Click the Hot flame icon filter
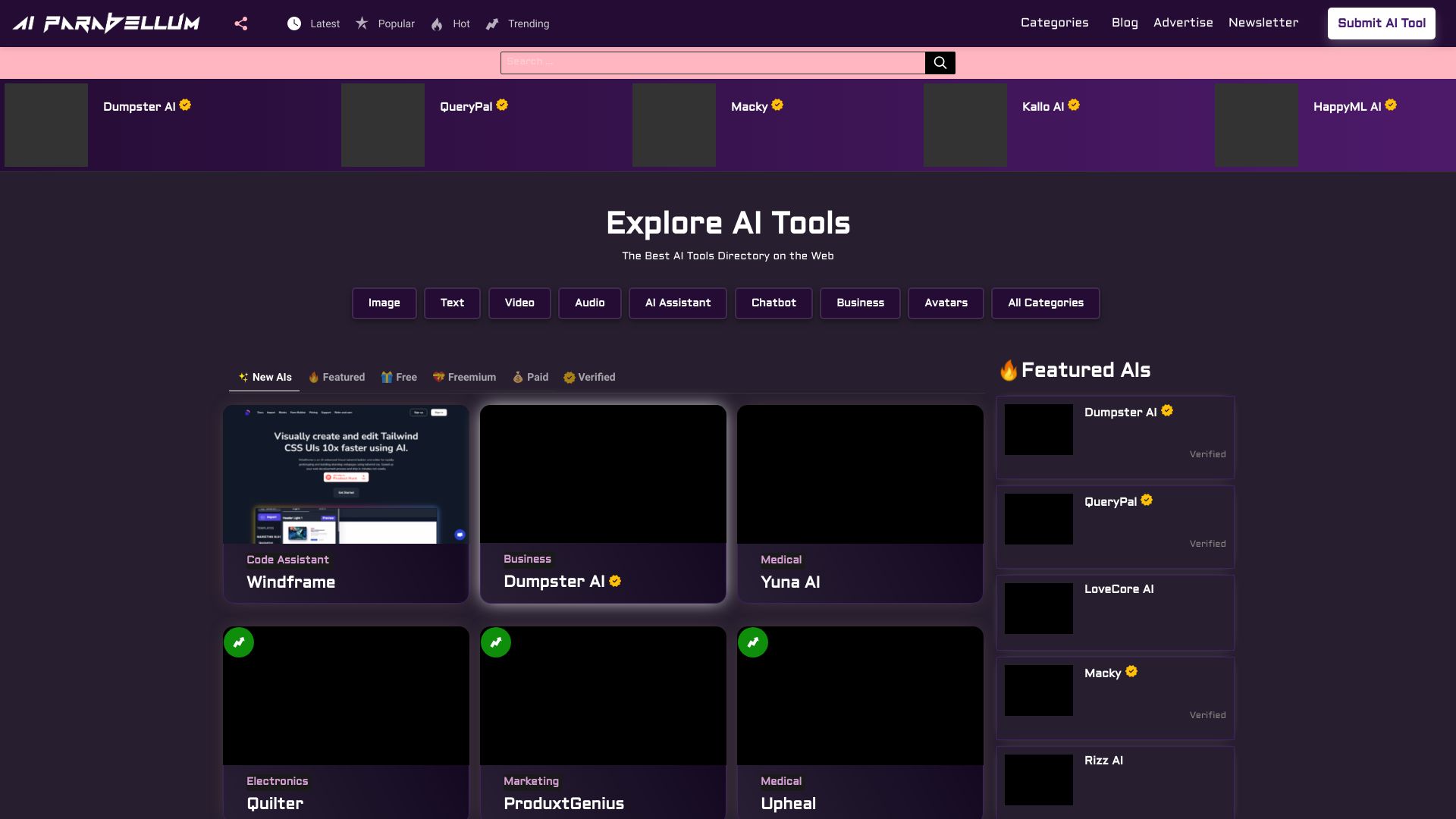Screen dimensions: 1456x819 (437, 24)
